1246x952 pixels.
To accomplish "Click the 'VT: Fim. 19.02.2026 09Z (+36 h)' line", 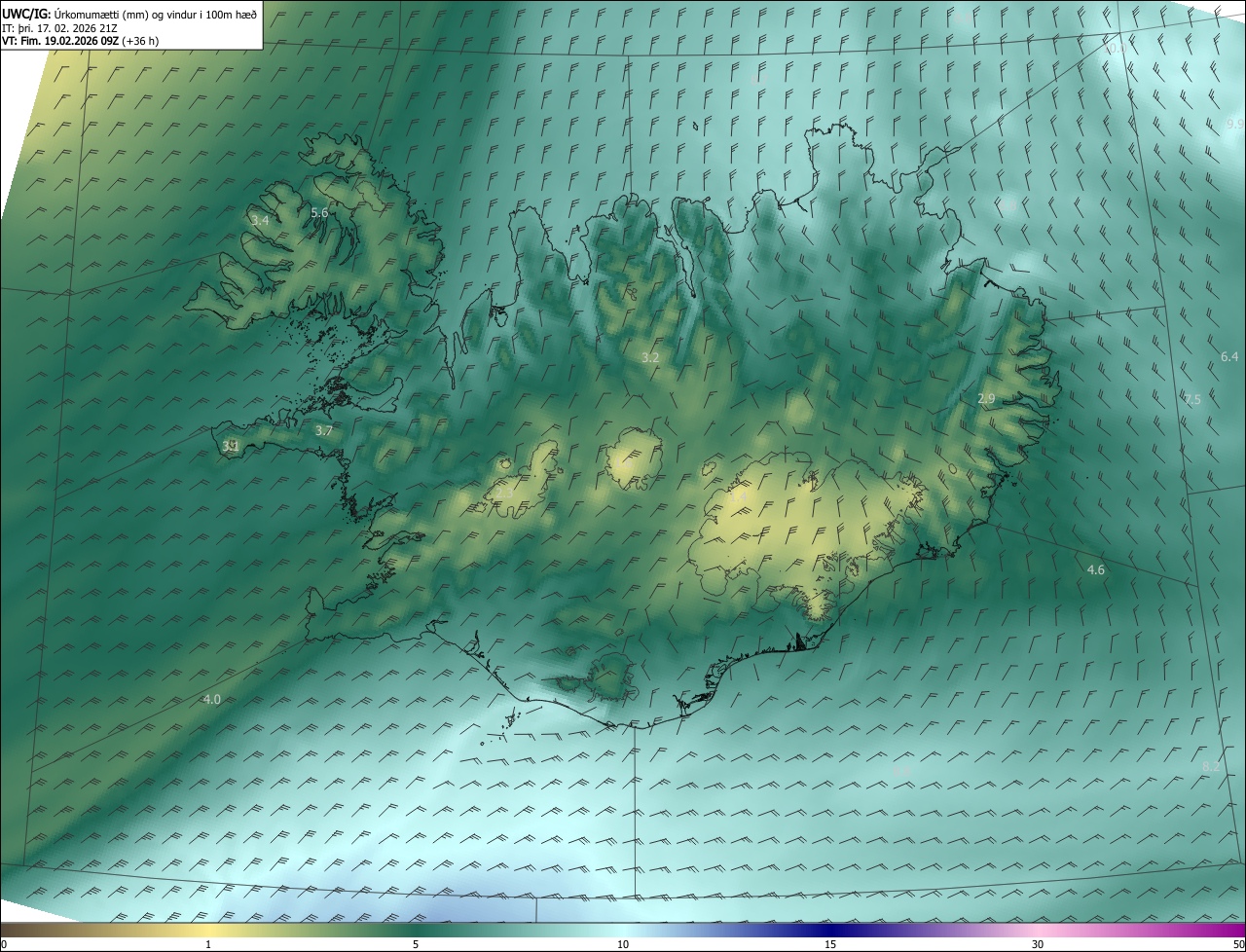I will click(x=81, y=41).
